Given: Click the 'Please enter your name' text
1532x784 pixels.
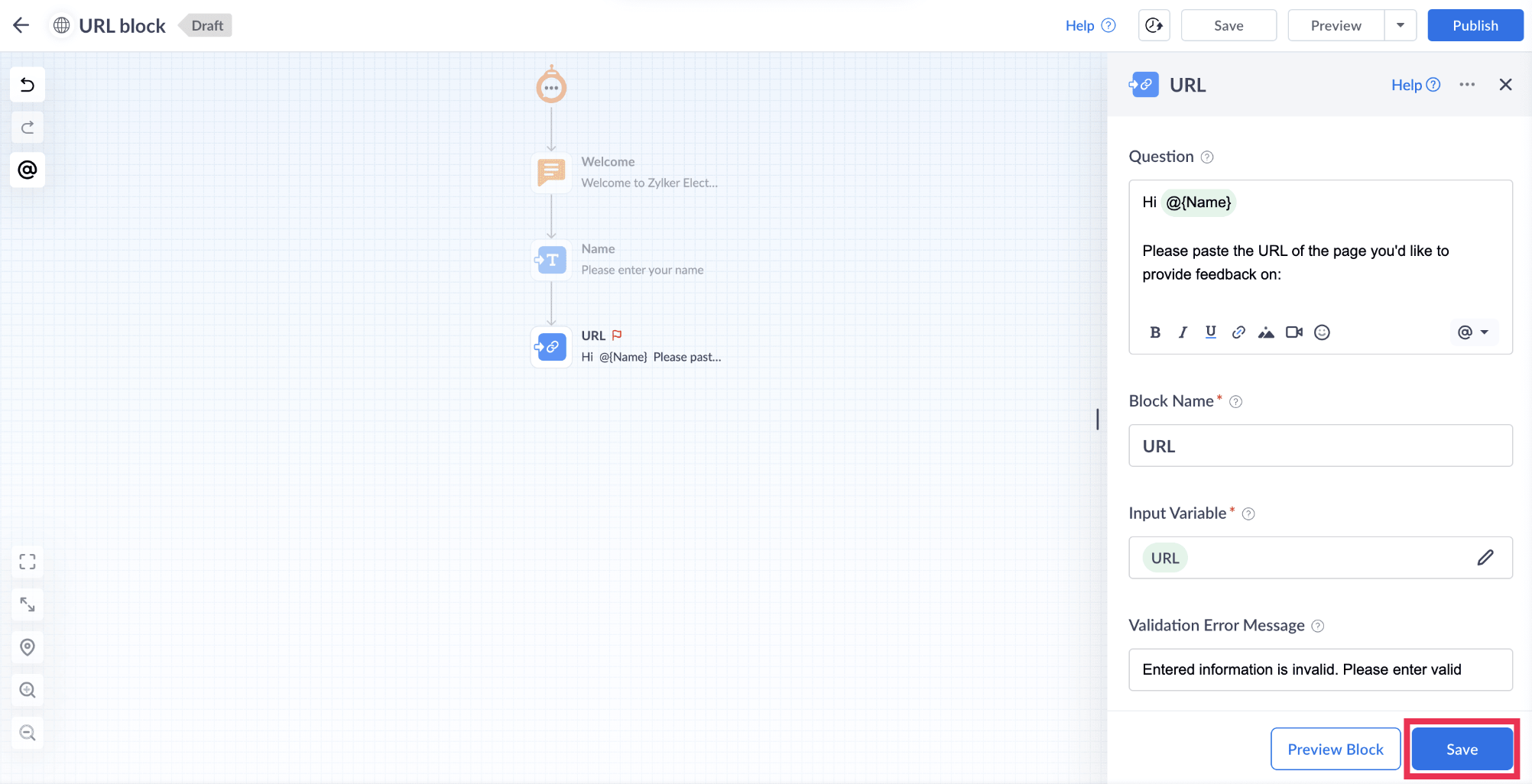Looking at the screenshot, I should [x=642, y=270].
